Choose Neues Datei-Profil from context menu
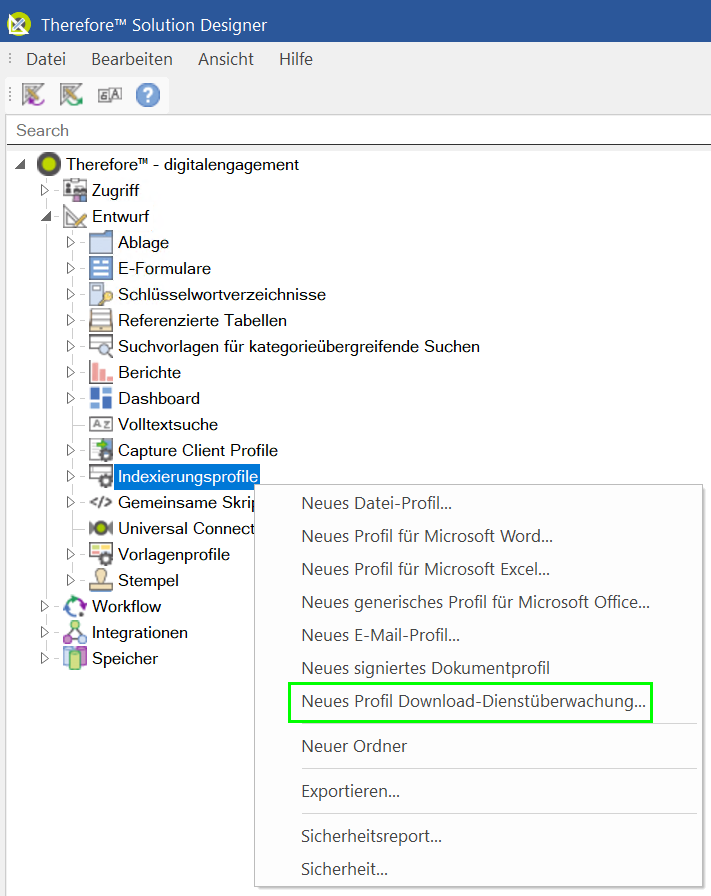 [x=478, y=503]
